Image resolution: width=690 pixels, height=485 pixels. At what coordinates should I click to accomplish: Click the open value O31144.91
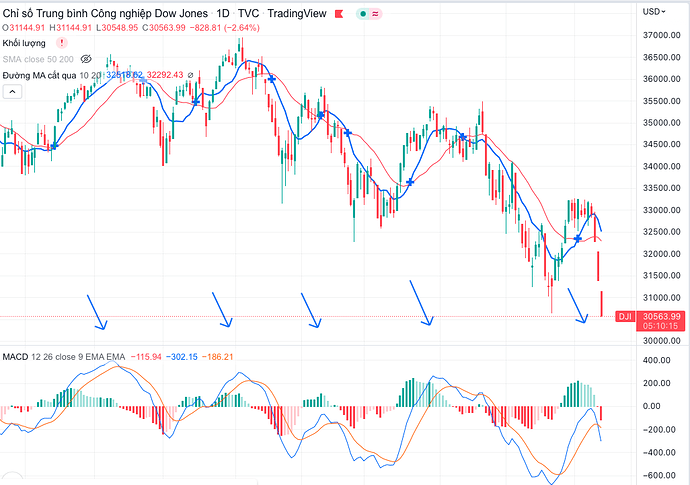point(24,28)
